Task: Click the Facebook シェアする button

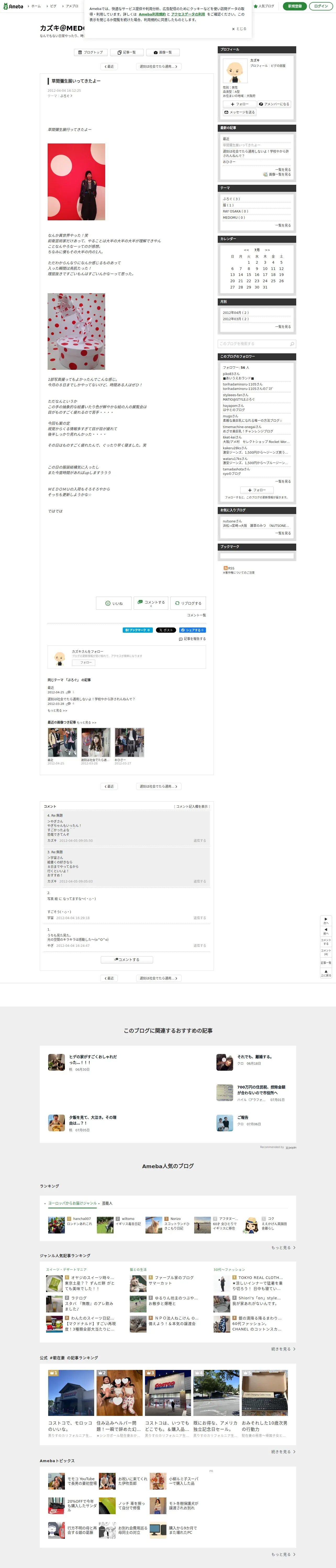Action: pos(192,630)
